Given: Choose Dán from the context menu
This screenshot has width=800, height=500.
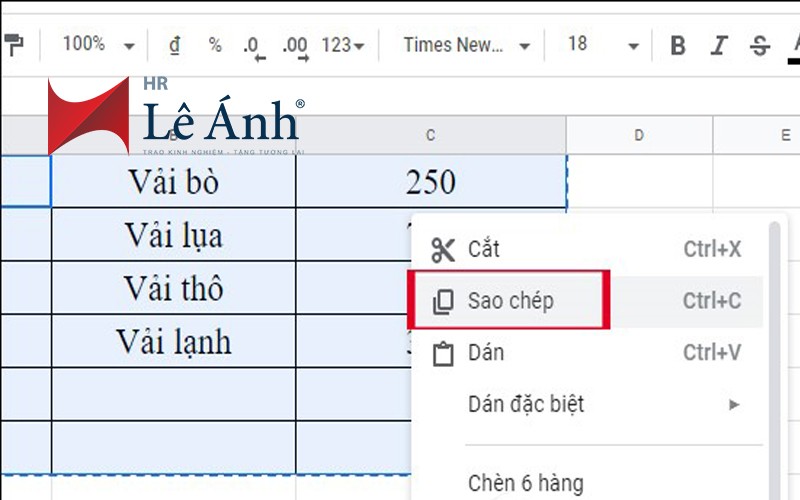Looking at the screenshot, I should [588, 353].
